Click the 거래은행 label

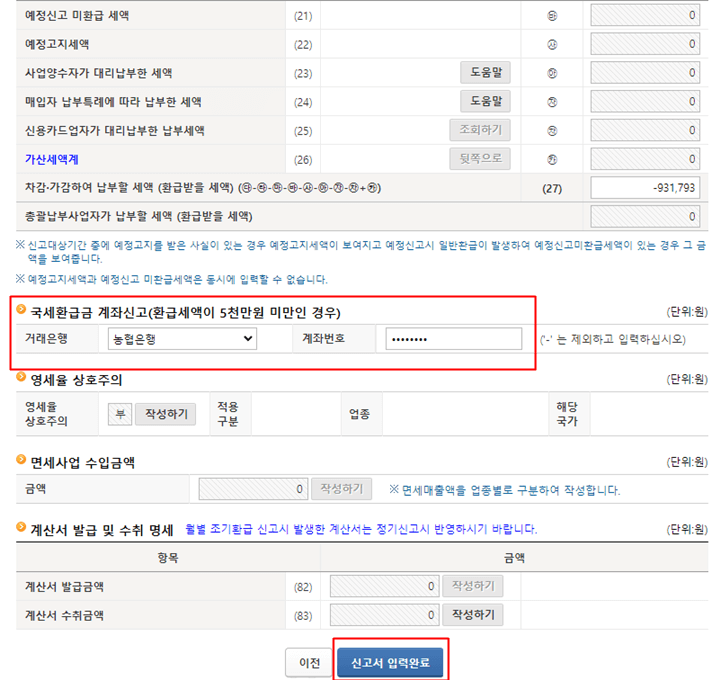46,339
